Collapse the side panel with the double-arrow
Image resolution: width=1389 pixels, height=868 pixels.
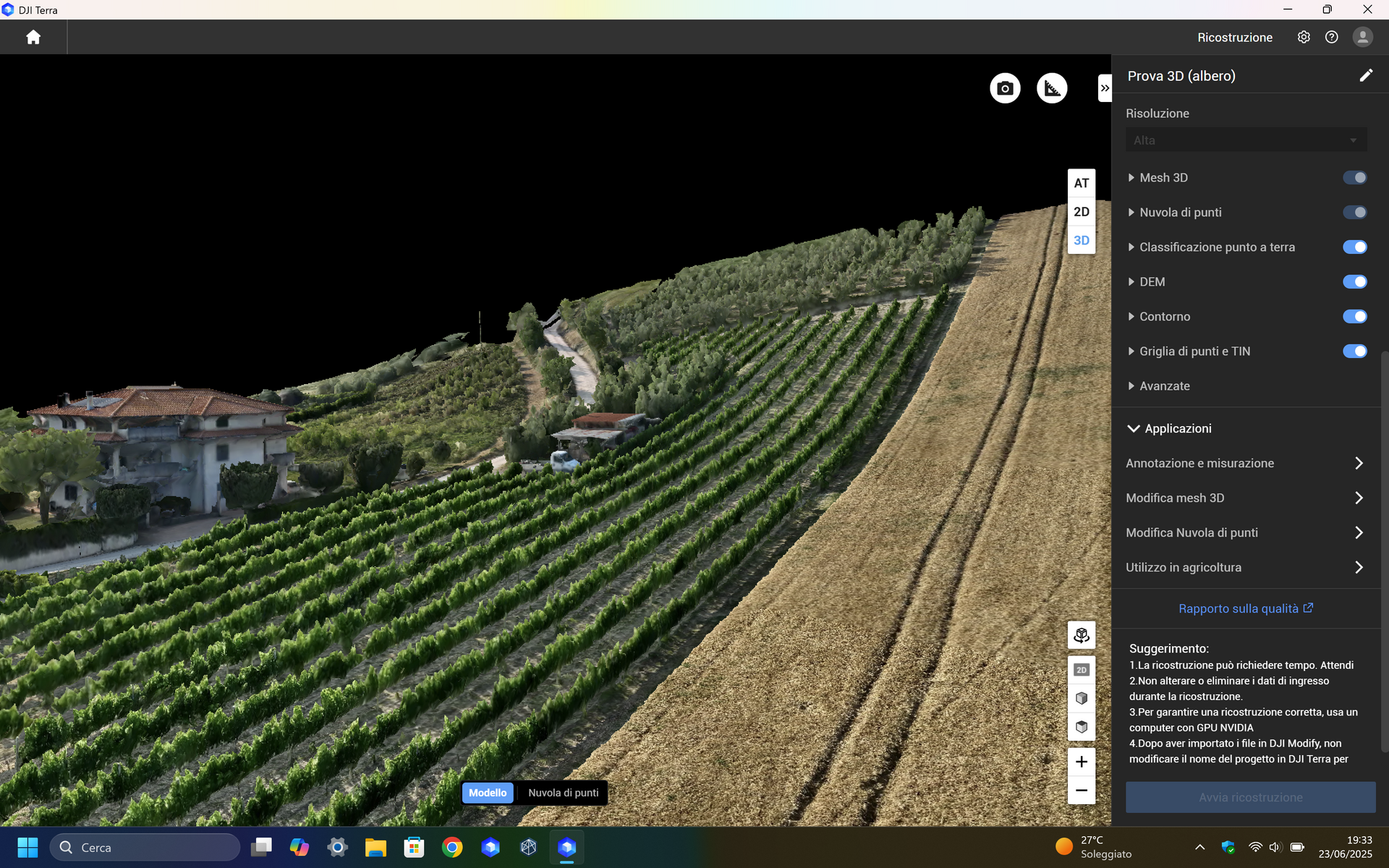(x=1104, y=88)
